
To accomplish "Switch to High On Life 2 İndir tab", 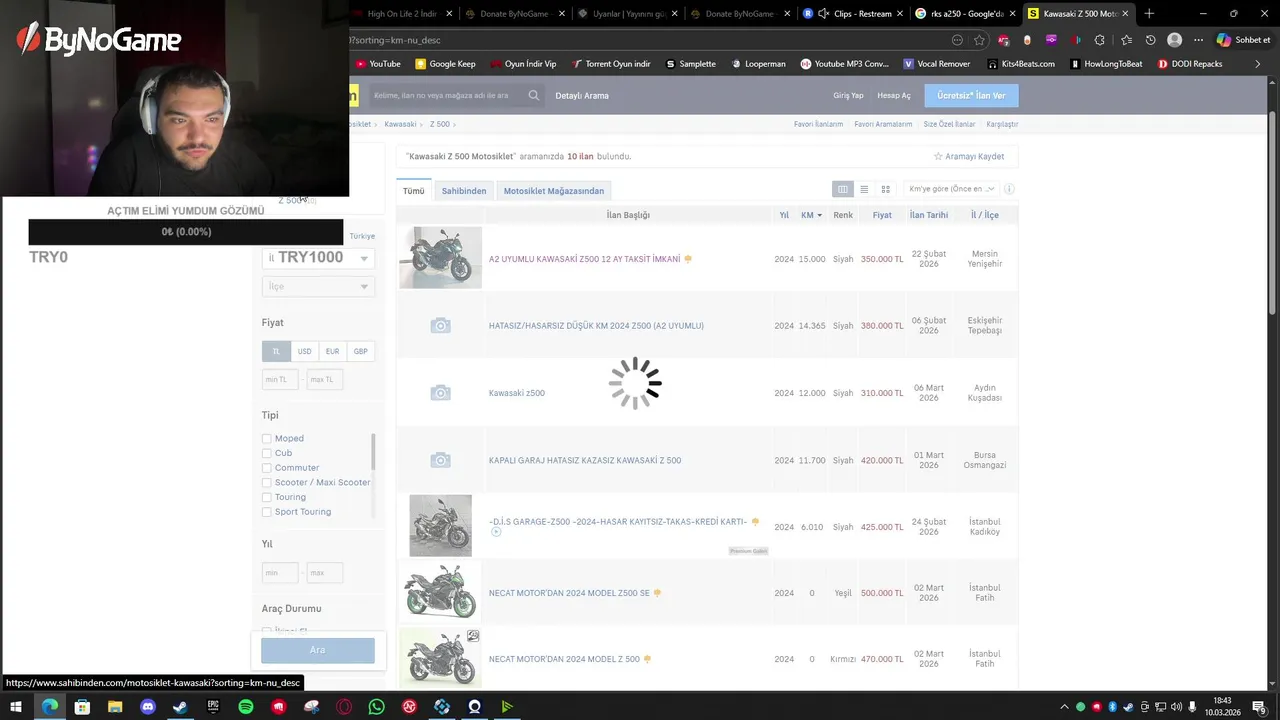I will coord(401,14).
